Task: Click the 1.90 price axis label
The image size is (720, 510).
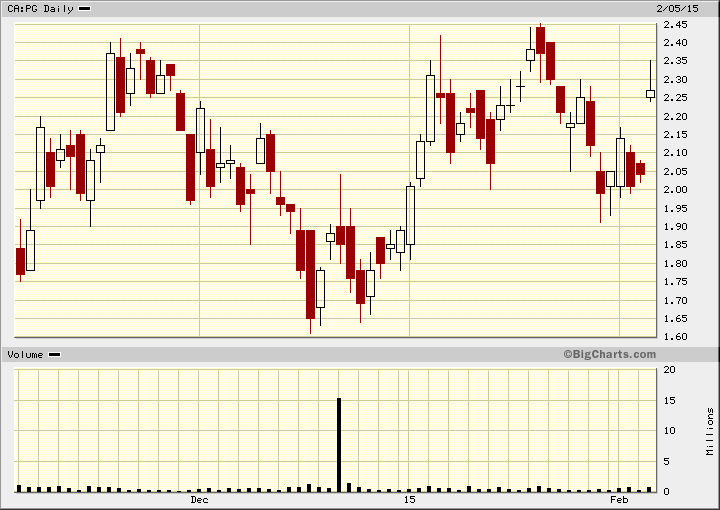Action: pyautogui.click(x=675, y=227)
